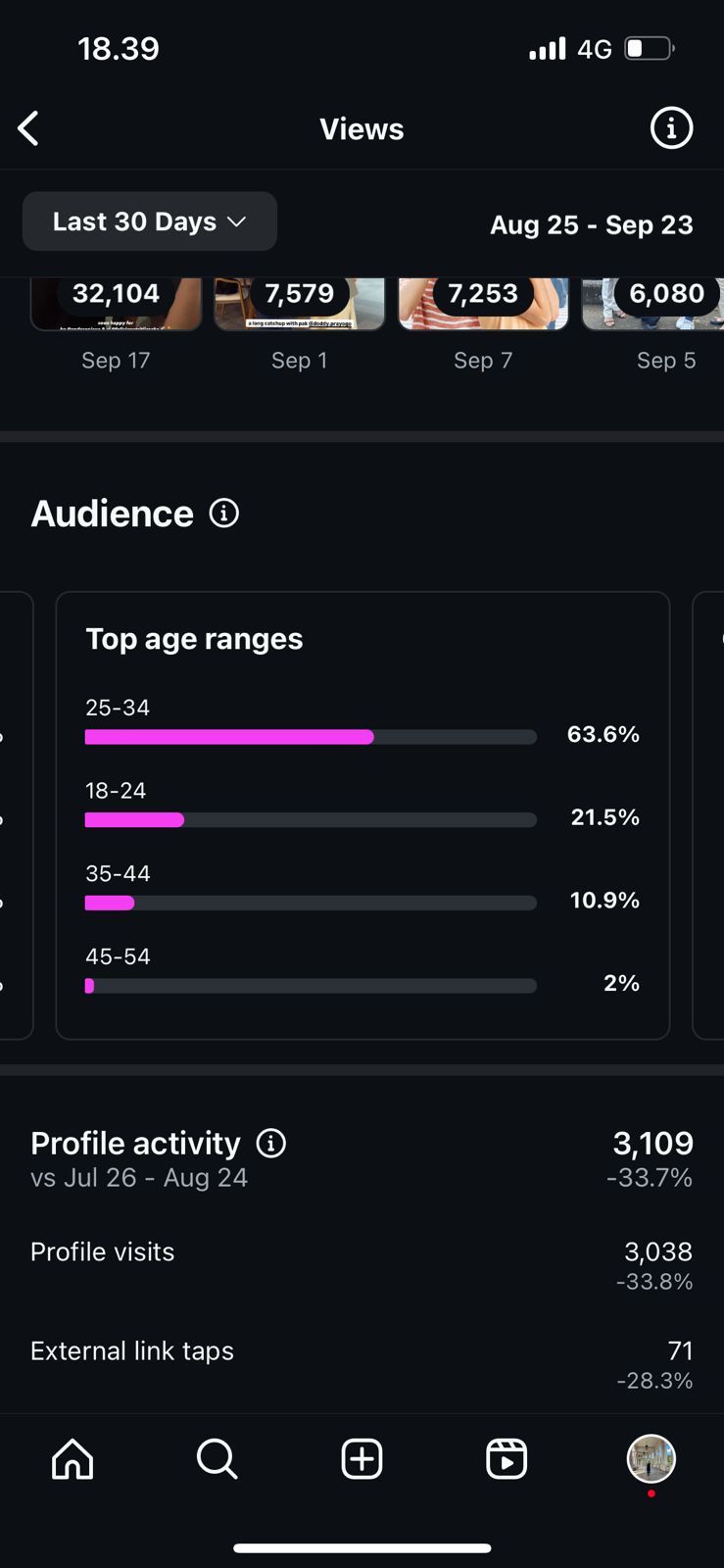This screenshot has width=724, height=1568.
Task: Go to the Home tab icon
Action: [72, 1458]
